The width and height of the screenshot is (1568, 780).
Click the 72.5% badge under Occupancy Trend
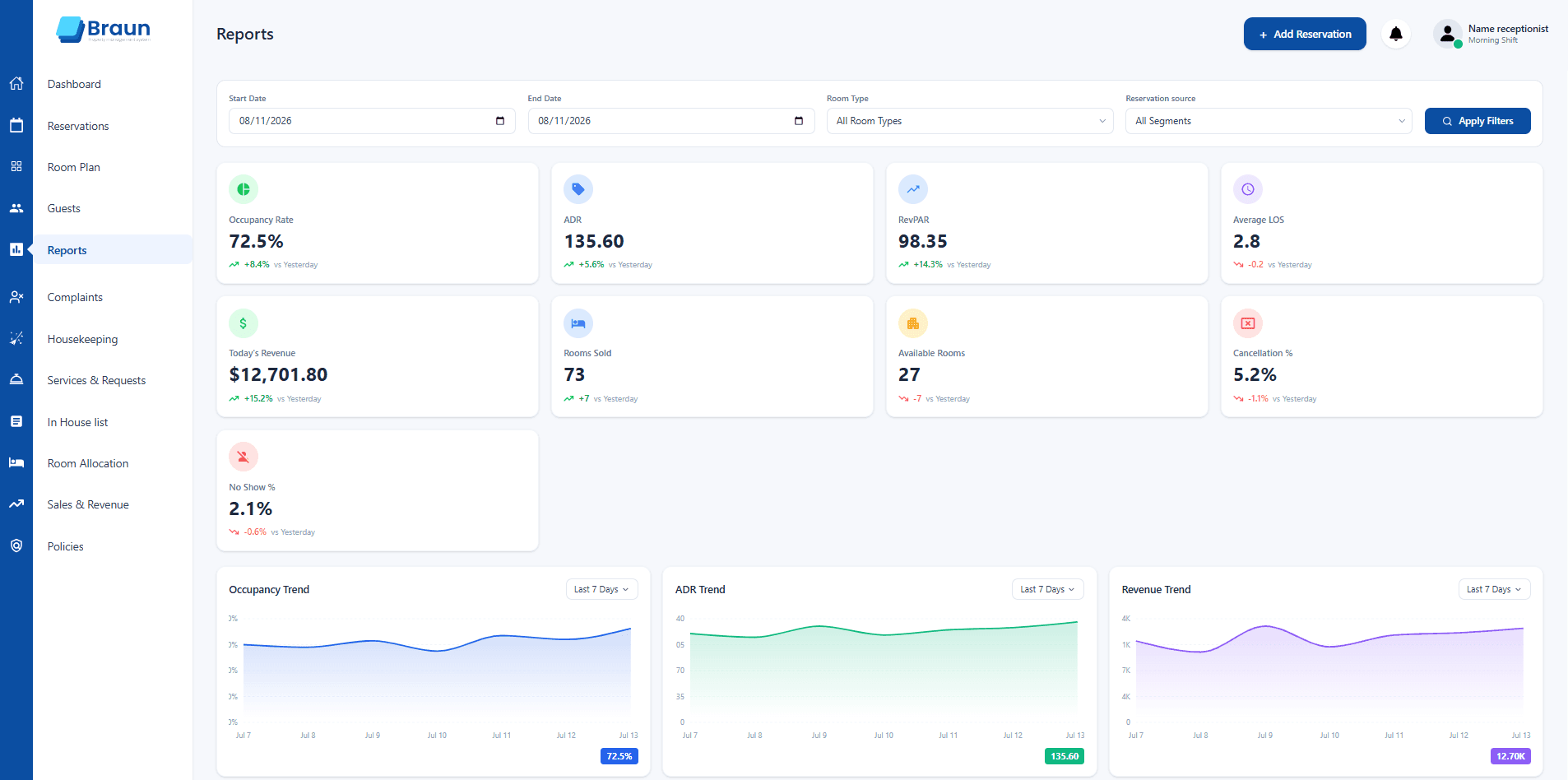pos(619,756)
